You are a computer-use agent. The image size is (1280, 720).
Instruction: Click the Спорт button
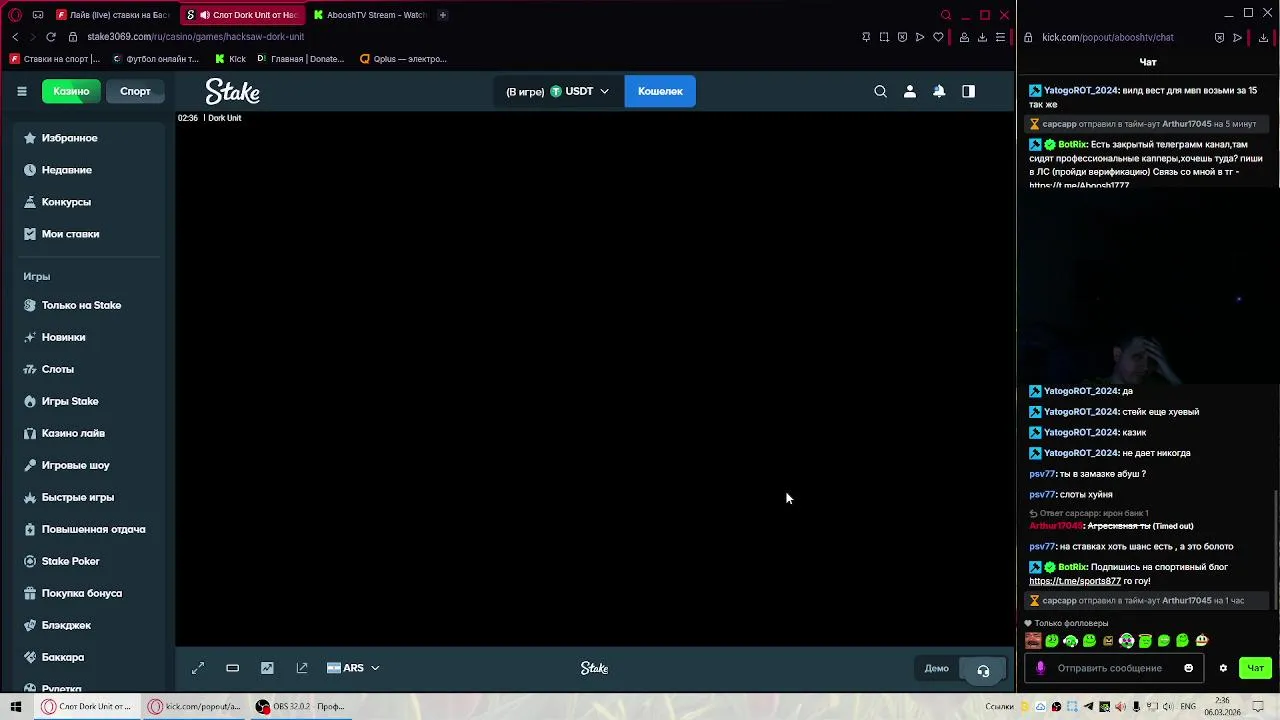[135, 91]
